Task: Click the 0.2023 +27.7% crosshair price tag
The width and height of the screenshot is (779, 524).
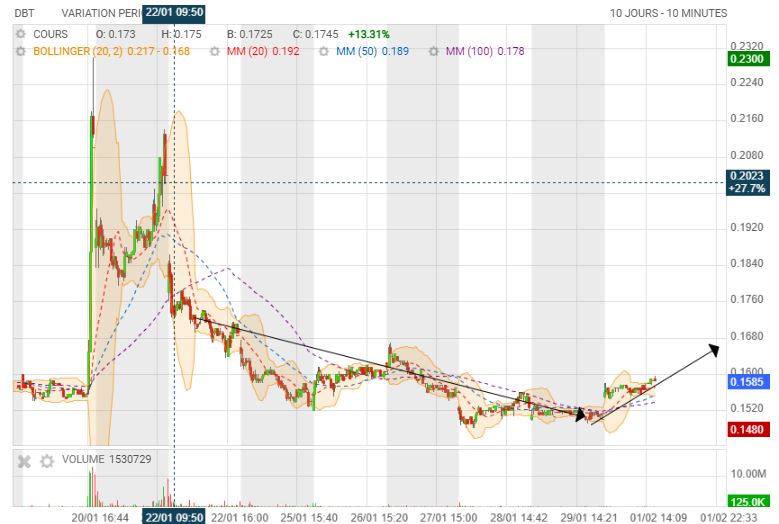Action: (748, 182)
